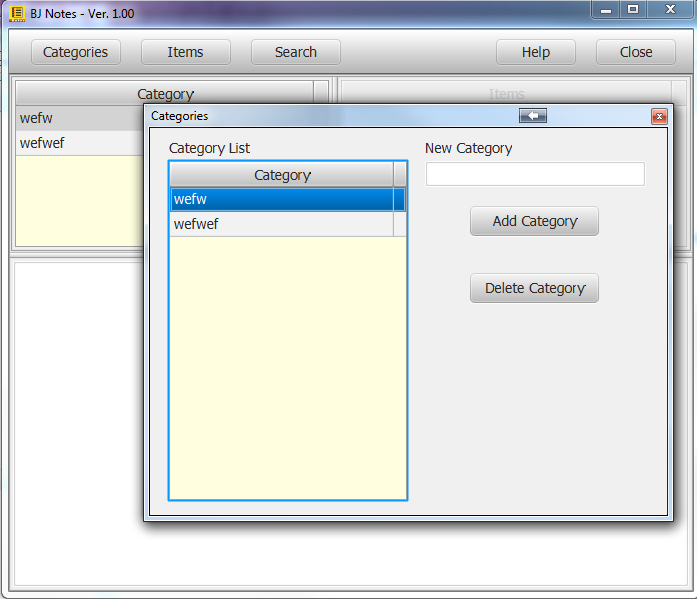This screenshot has height=599, width=697.
Task: Select 'wefwef' row in dialog Category List
Action: click(288, 224)
